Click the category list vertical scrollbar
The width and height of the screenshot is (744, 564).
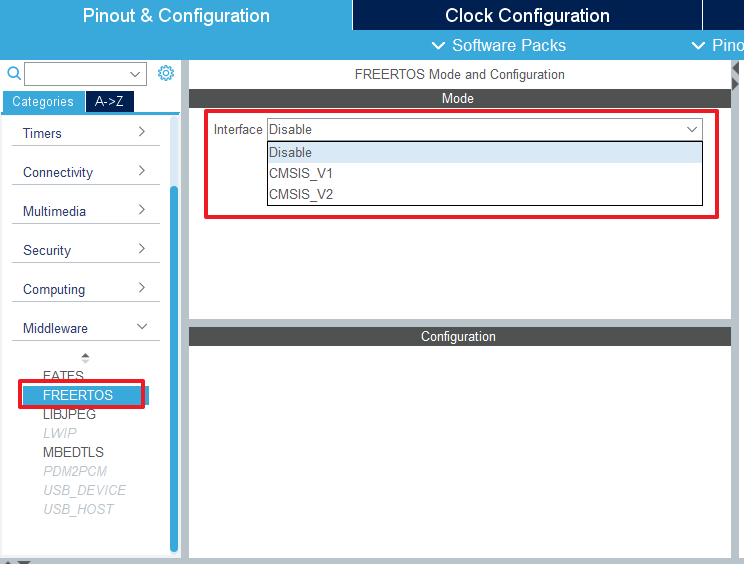[x=174, y=369]
